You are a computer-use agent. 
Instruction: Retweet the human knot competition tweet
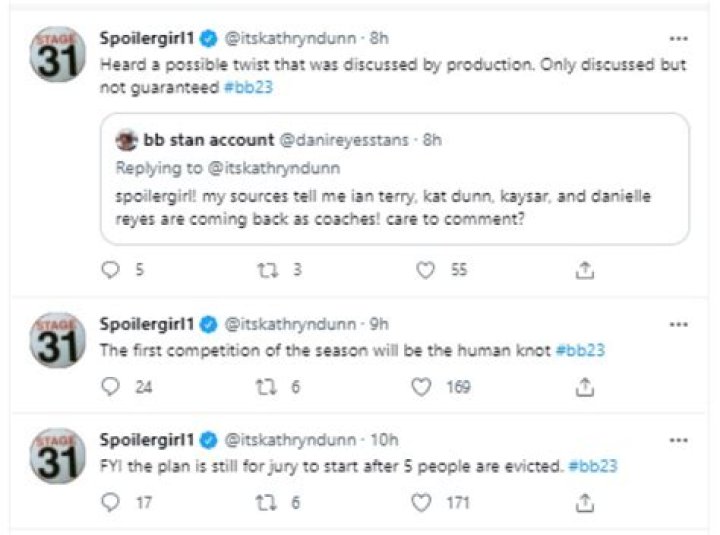click(x=266, y=387)
